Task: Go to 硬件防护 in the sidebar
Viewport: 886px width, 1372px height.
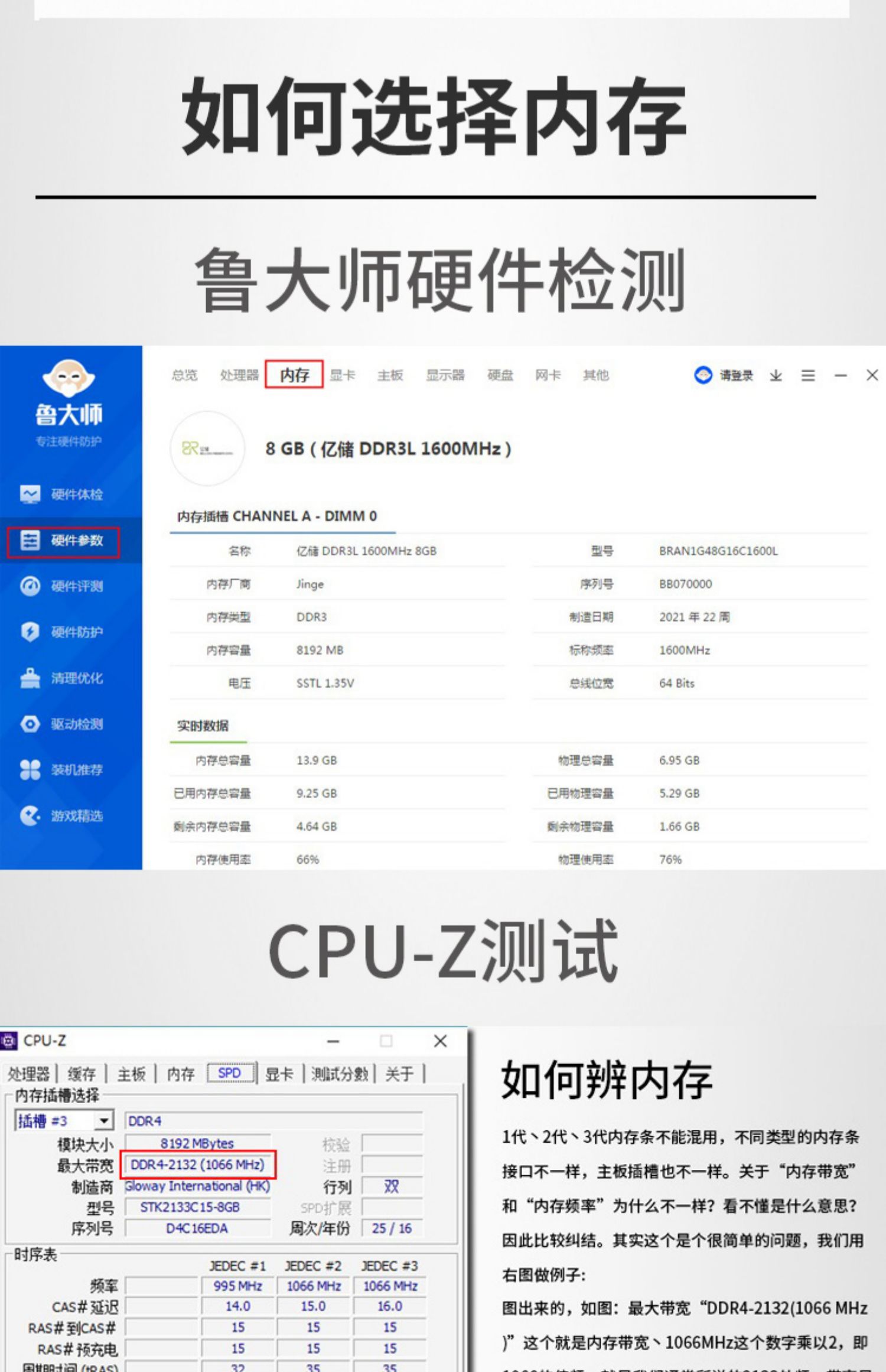Action: pos(62,632)
